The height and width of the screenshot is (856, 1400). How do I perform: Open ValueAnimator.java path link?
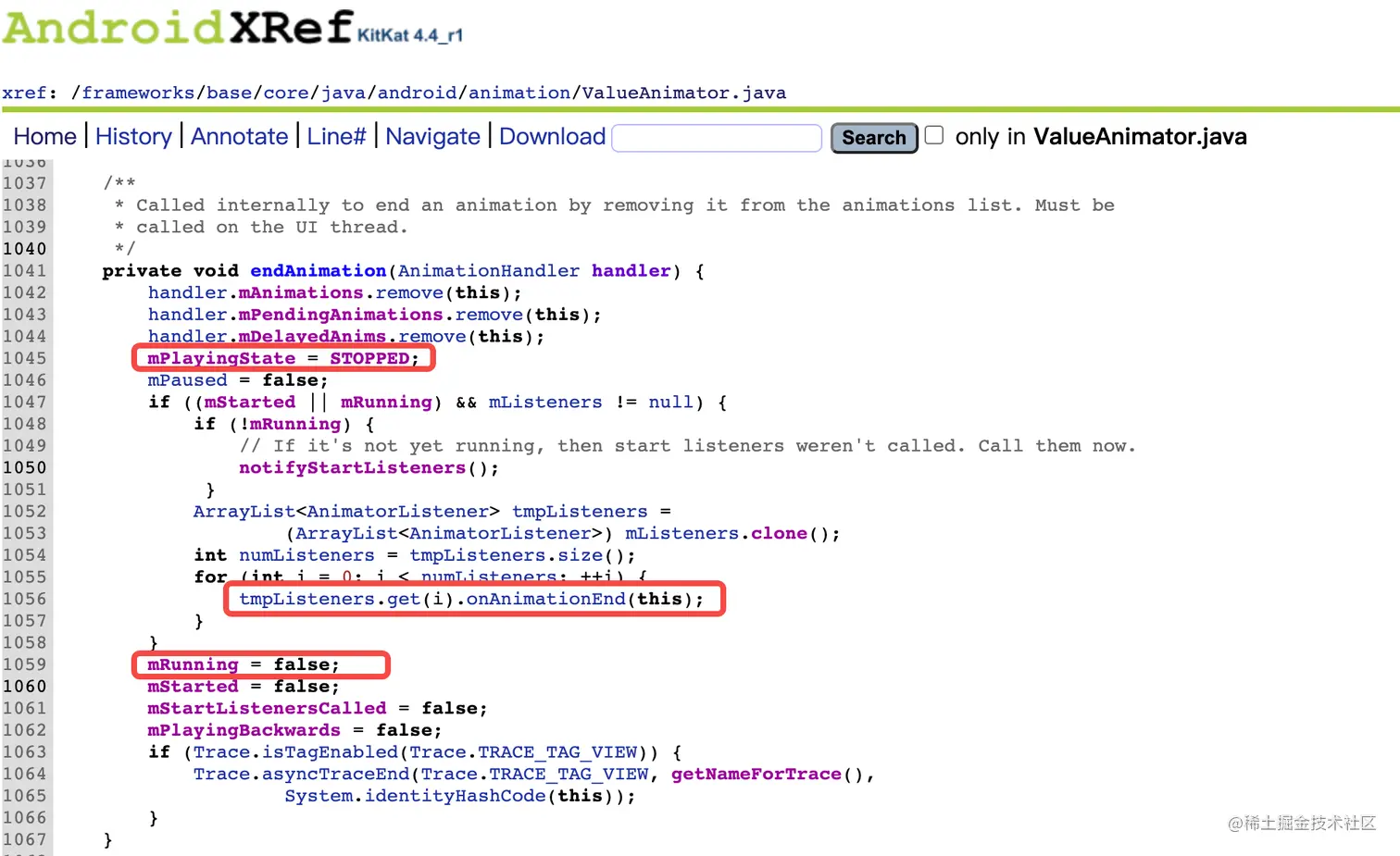coord(683,93)
